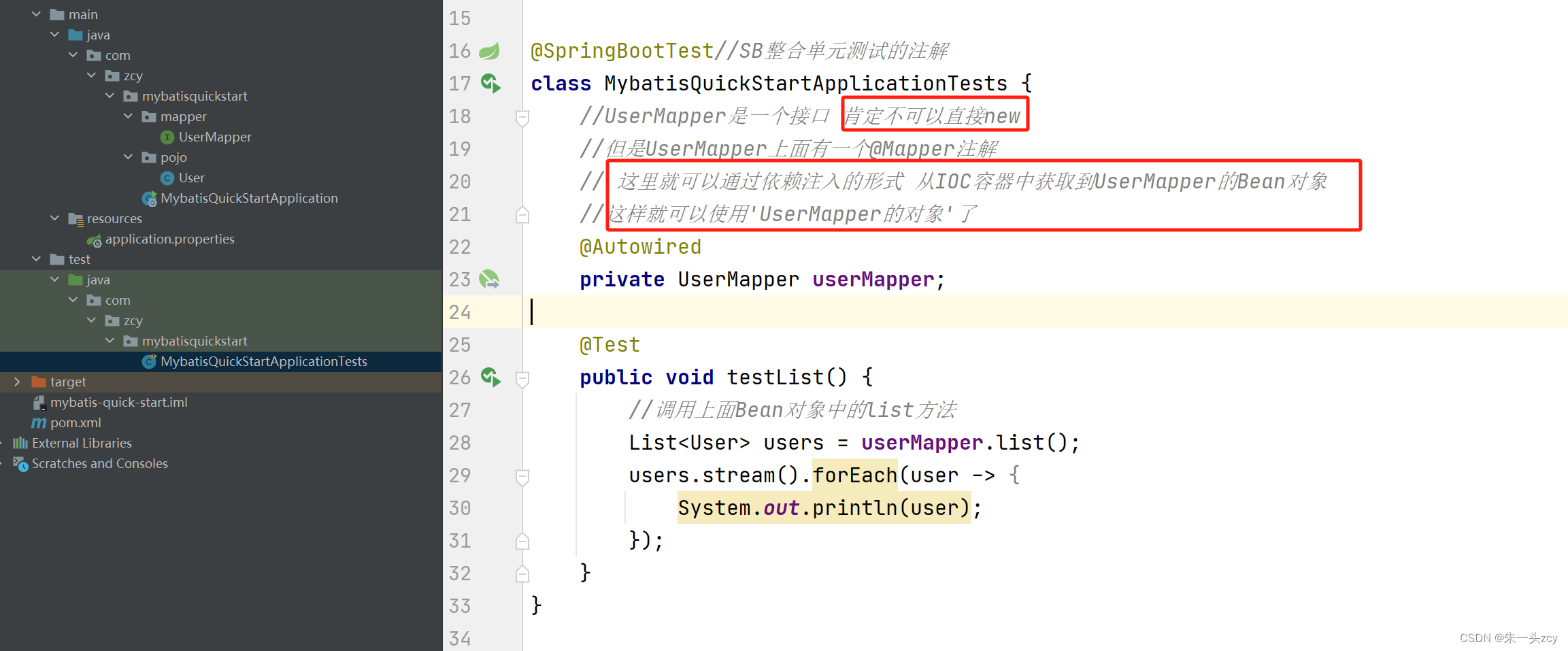Click the green java test folder icon under test
This screenshot has width=1568, height=651.
[76, 280]
